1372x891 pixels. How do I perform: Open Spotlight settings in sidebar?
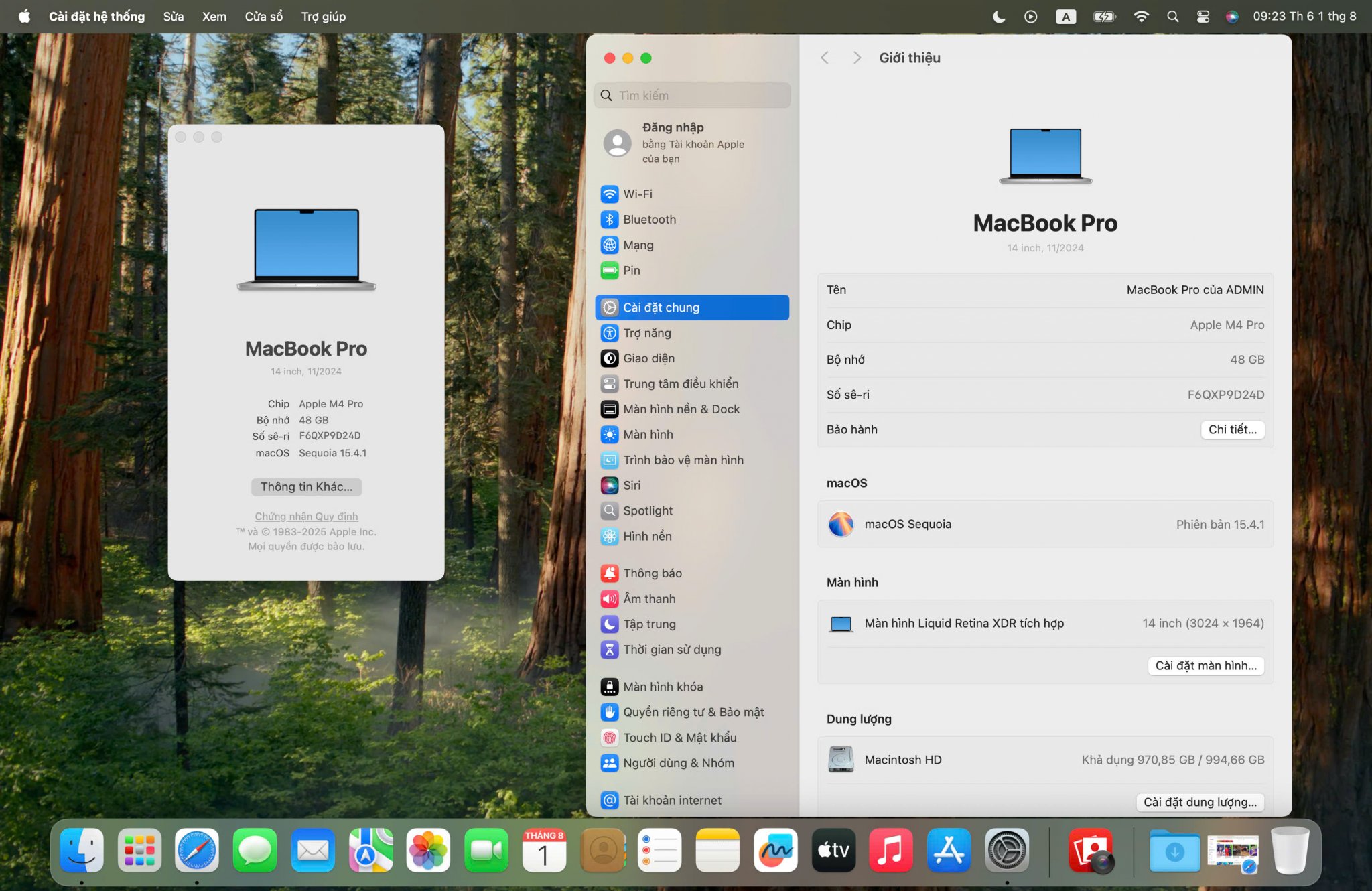(692, 511)
